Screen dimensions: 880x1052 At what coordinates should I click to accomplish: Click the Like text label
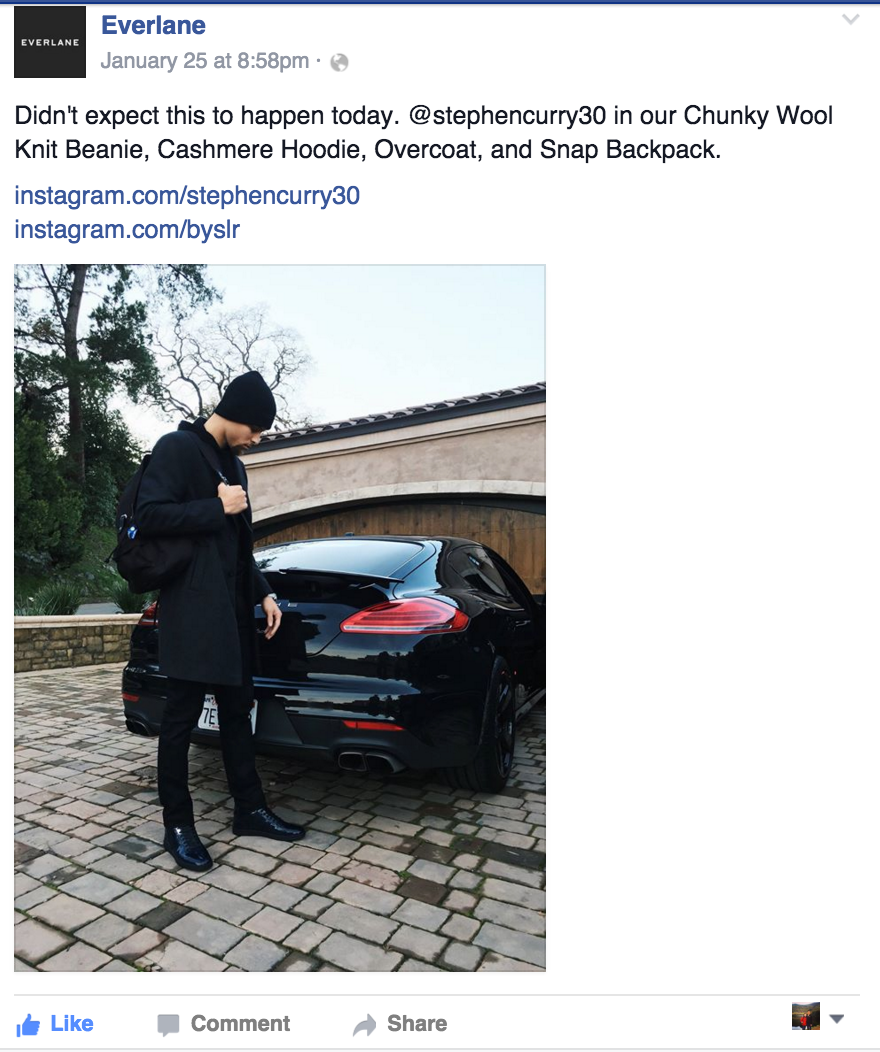(x=72, y=1023)
